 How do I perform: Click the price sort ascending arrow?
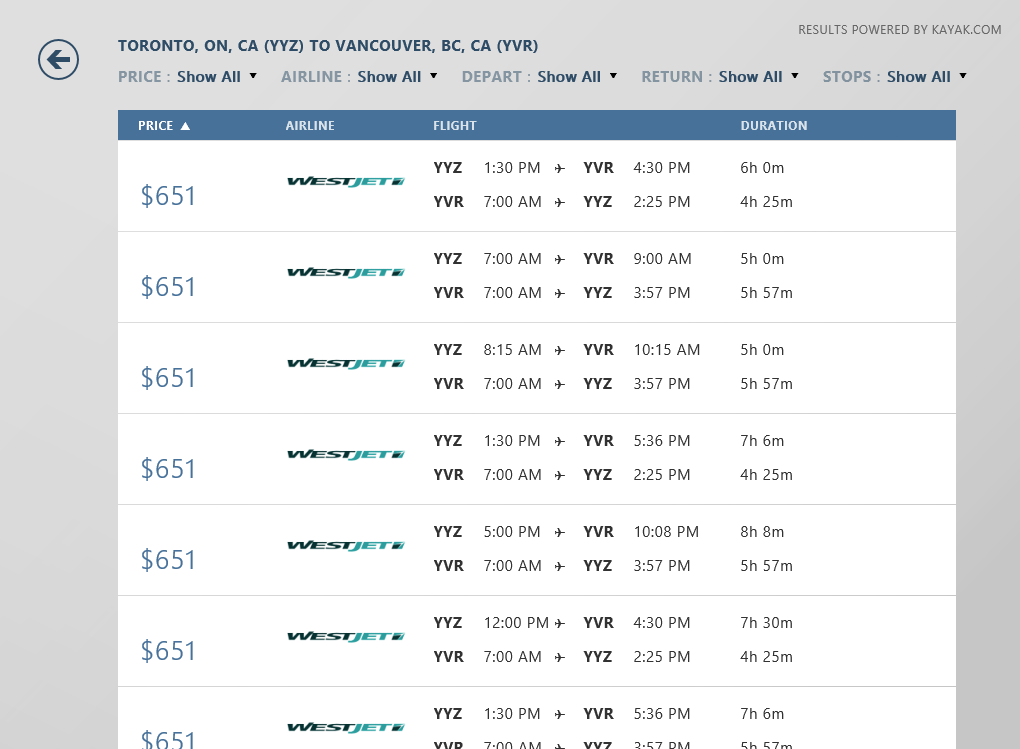[185, 126]
